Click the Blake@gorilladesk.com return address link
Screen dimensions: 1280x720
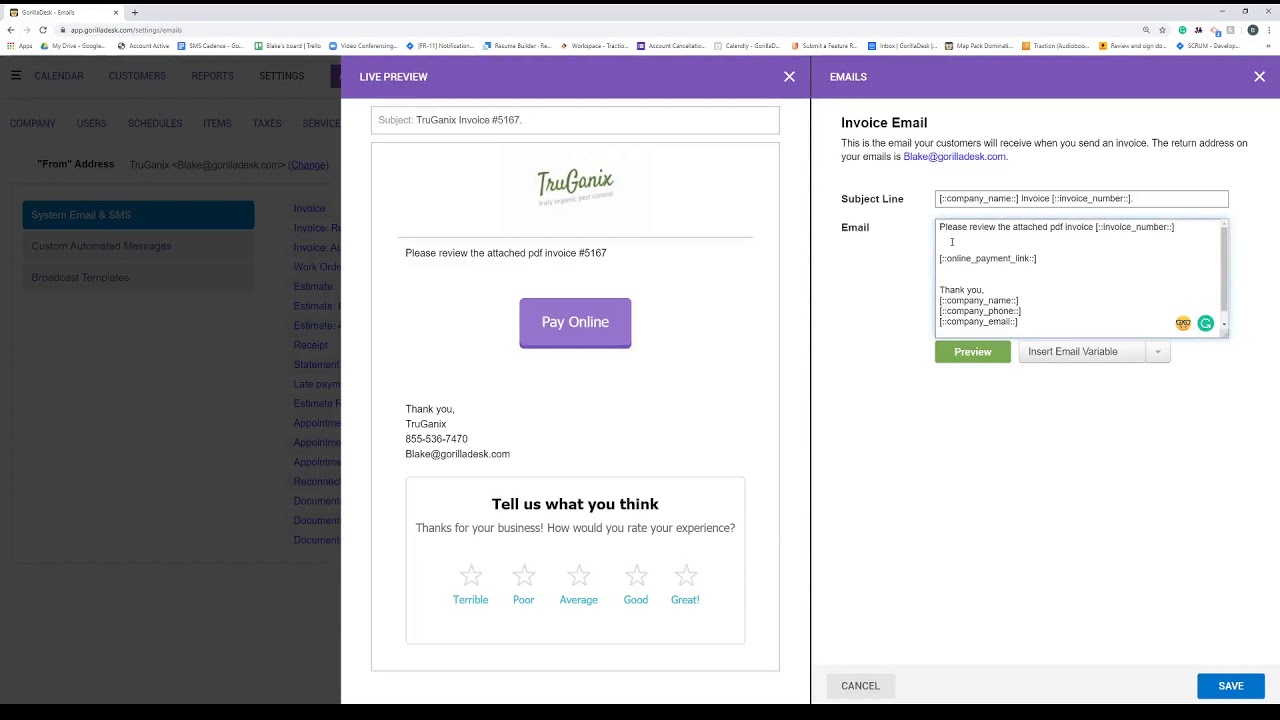pyautogui.click(x=954, y=157)
